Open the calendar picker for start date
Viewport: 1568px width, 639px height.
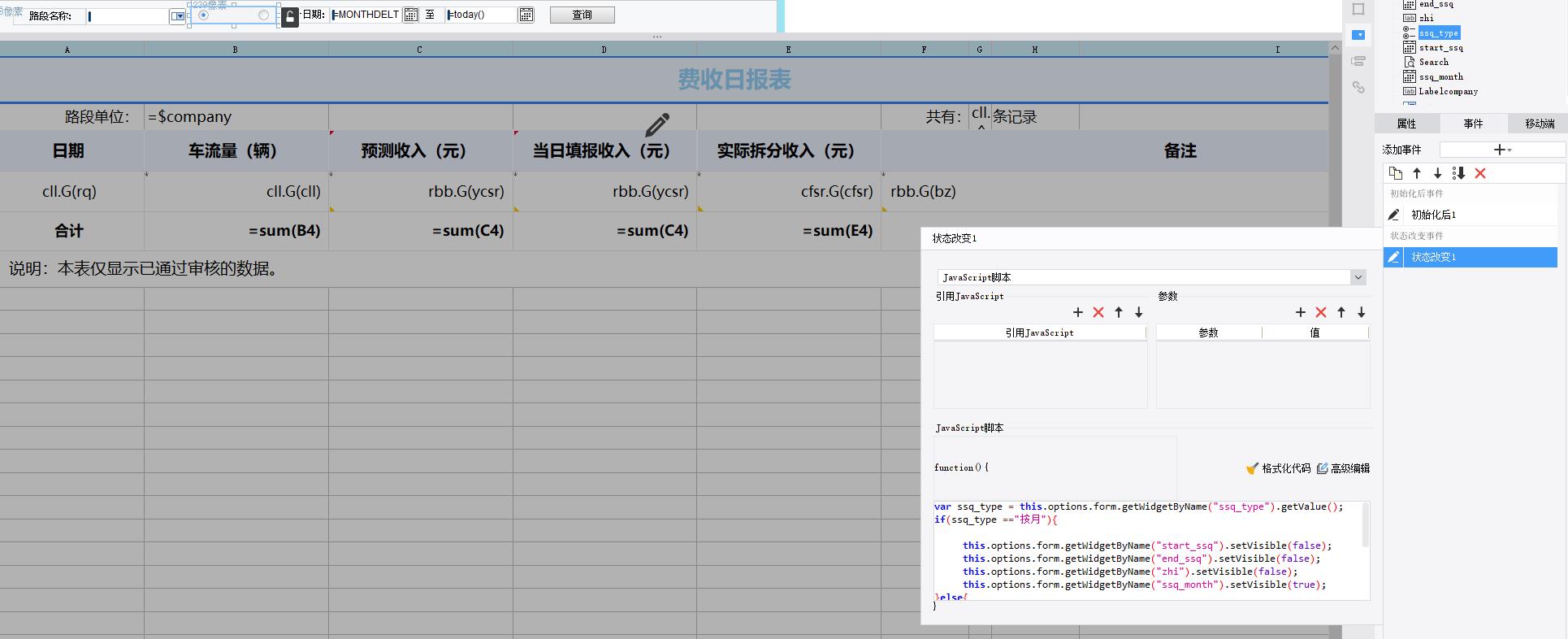click(x=411, y=15)
